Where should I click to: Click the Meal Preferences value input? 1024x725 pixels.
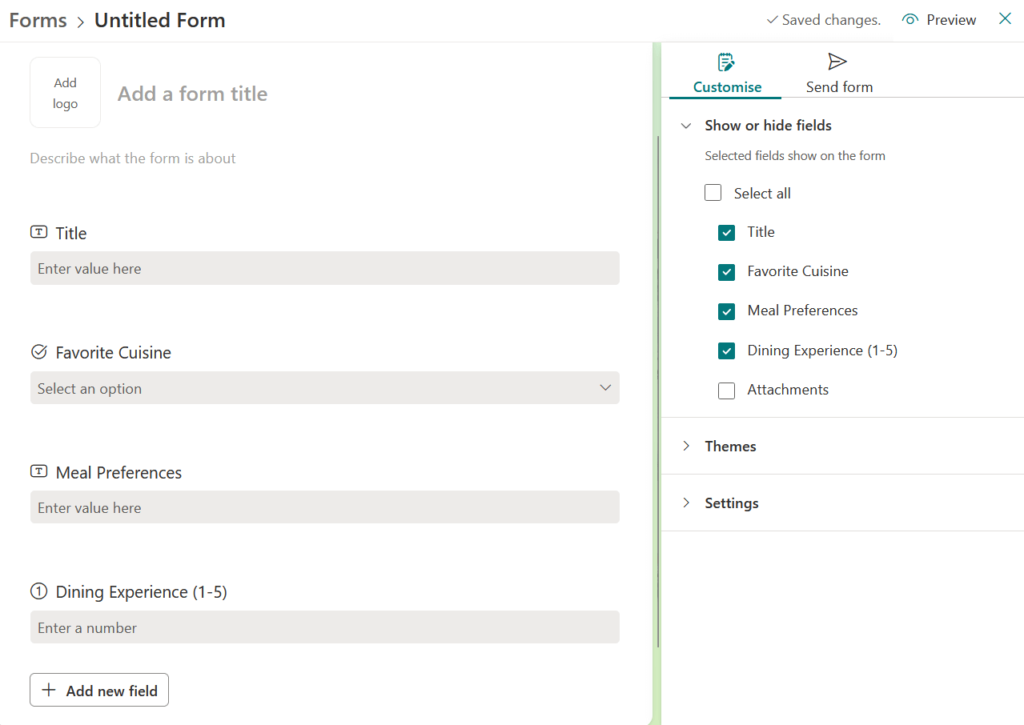[325, 507]
